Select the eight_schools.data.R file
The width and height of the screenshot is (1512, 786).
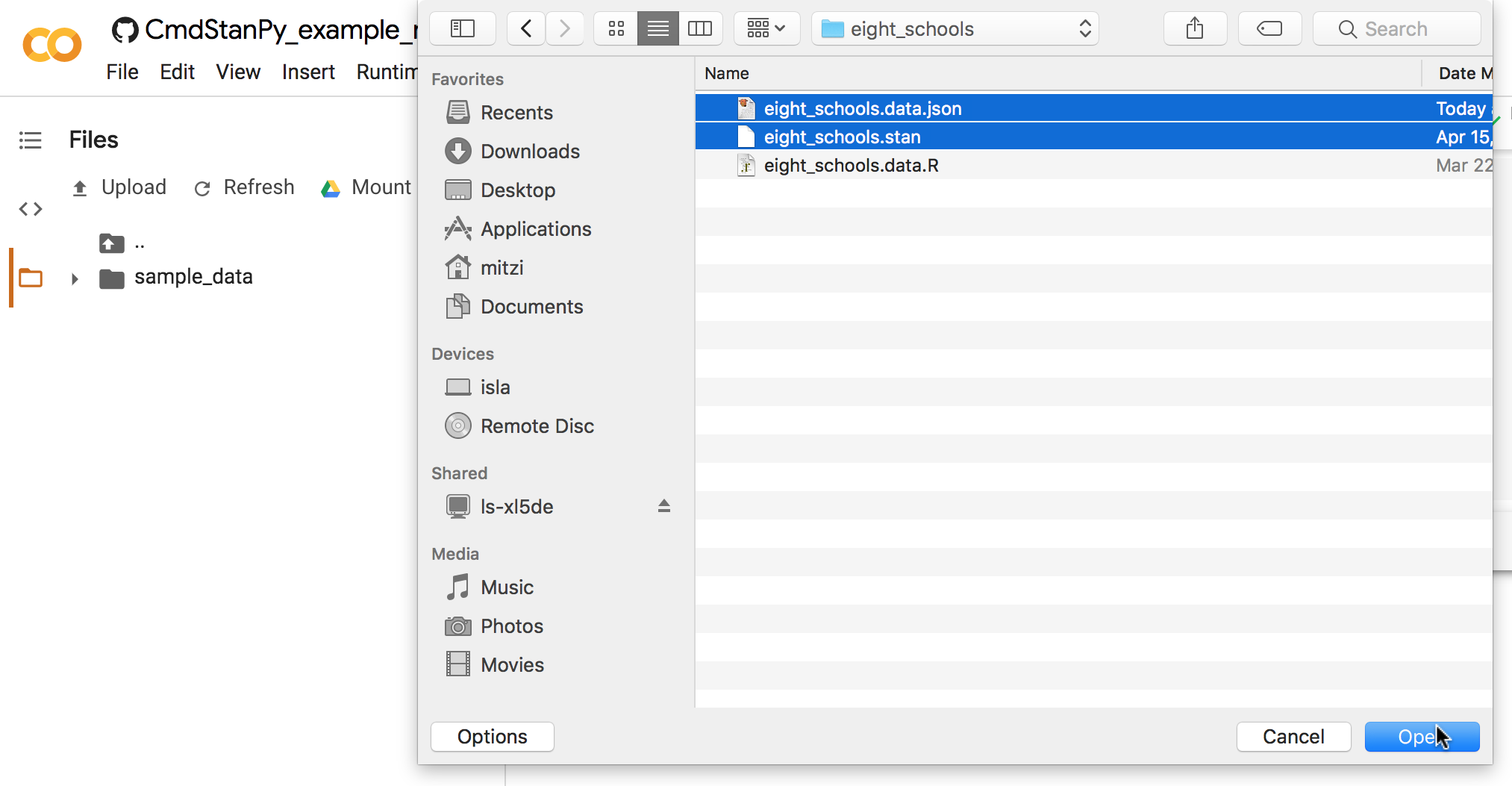coord(851,165)
